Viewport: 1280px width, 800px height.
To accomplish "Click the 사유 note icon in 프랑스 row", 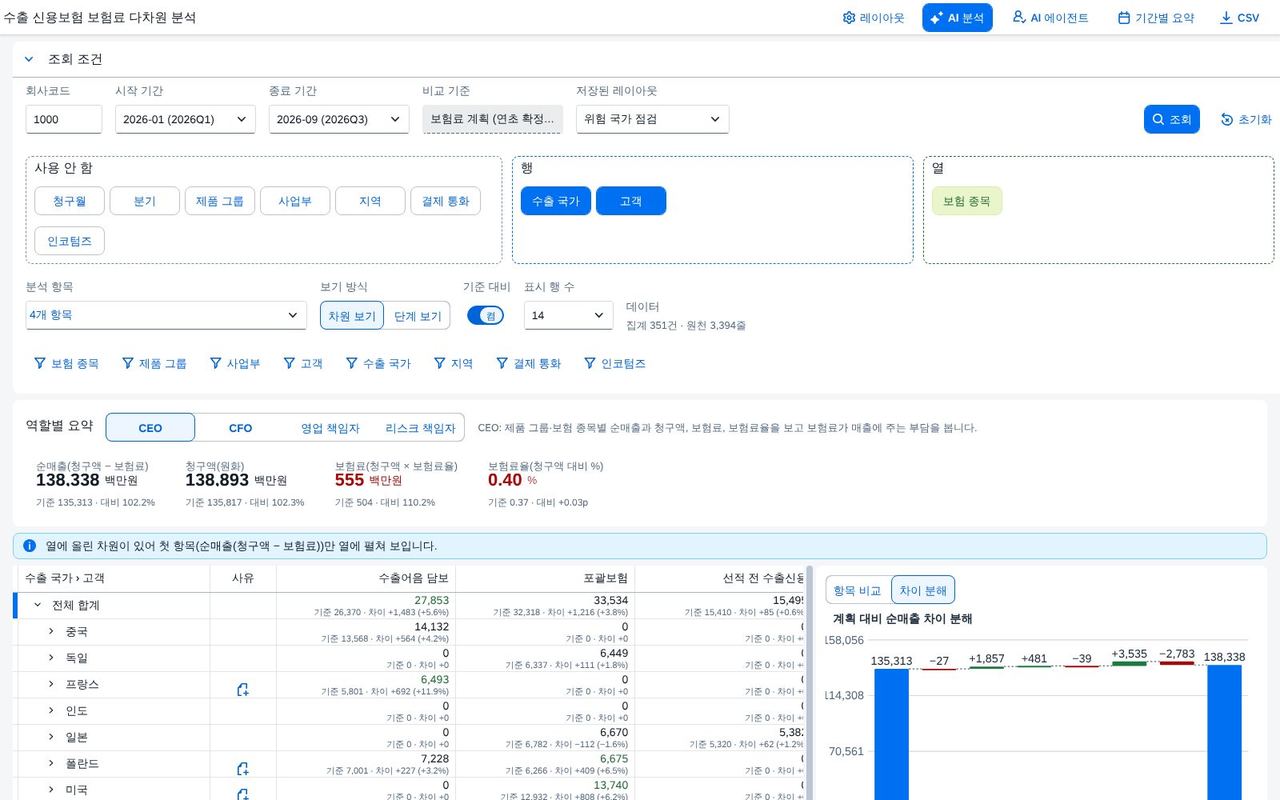I will click(242, 689).
